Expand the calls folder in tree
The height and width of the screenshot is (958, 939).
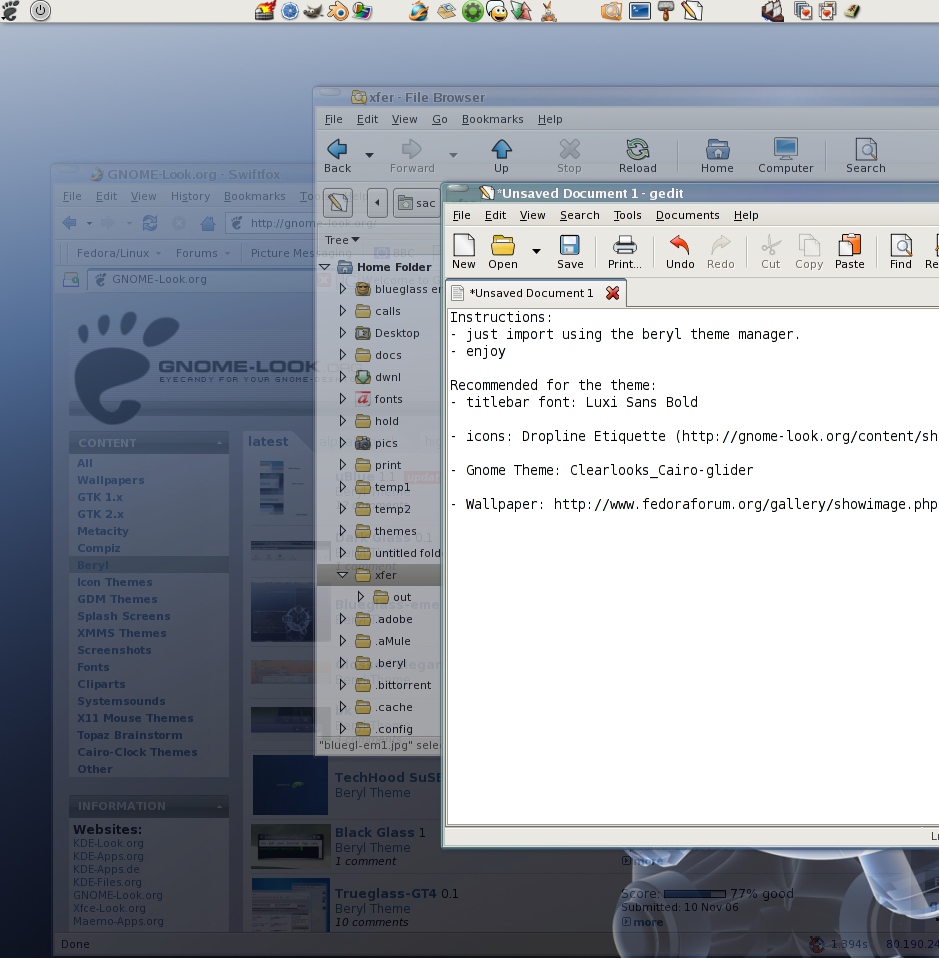pos(343,311)
